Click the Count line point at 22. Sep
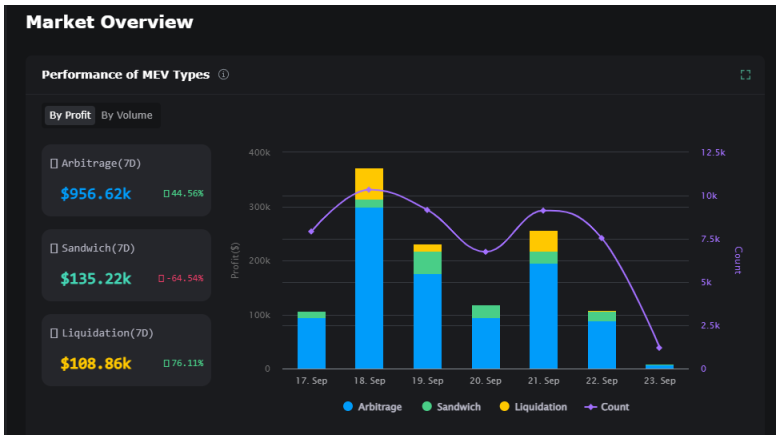The width and height of the screenshot is (783, 441). (x=602, y=238)
